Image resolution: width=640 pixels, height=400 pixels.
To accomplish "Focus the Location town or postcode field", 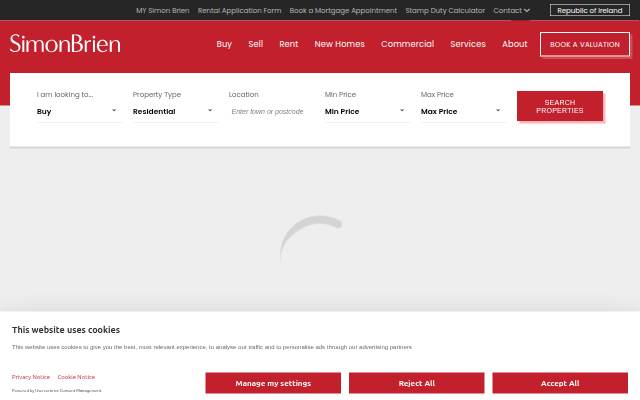I will click(269, 111).
